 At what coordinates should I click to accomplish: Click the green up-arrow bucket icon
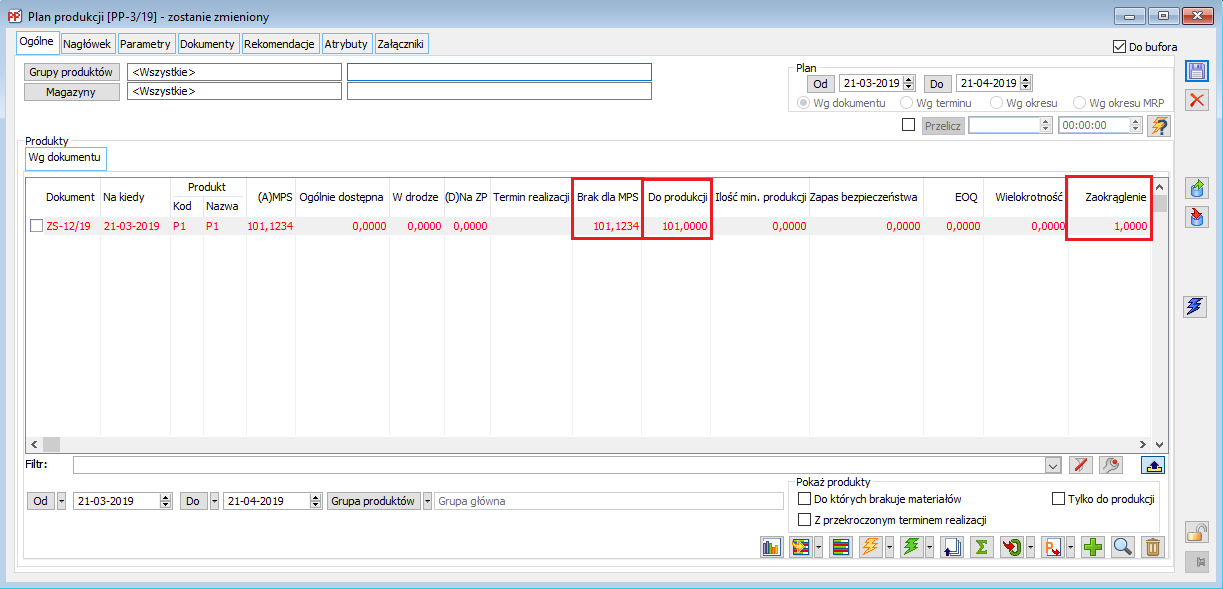pos(1197,188)
